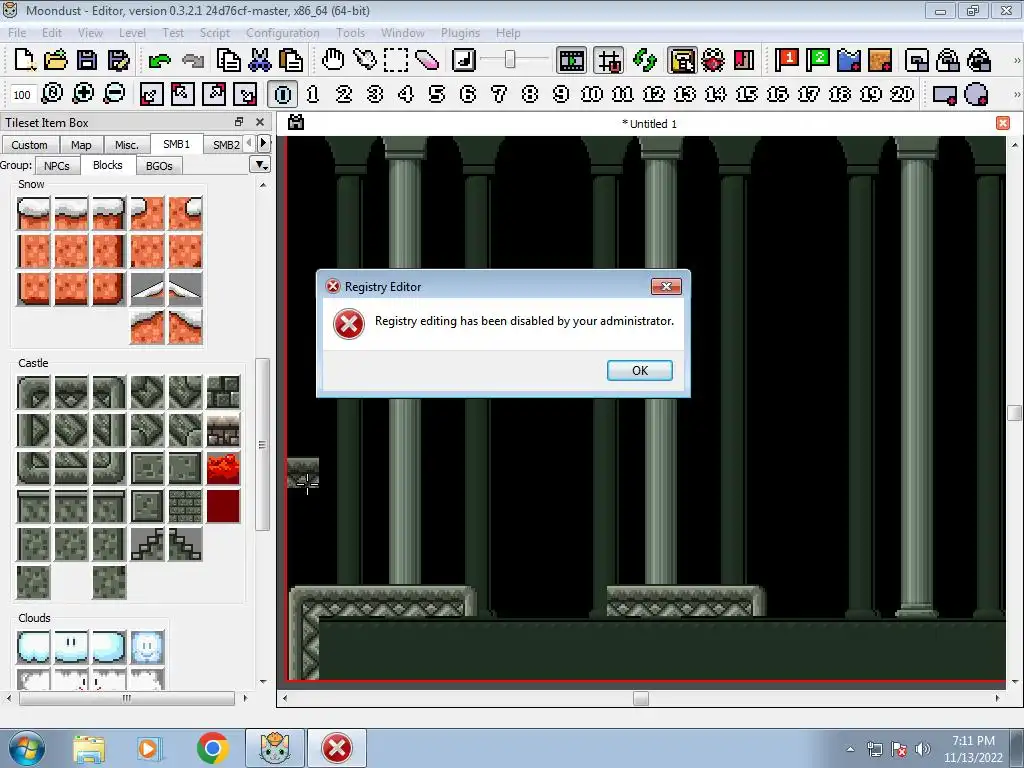1024x768 pixels.
Task: Copy selection with the Copy icon
Action: click(x=229, y=60)
